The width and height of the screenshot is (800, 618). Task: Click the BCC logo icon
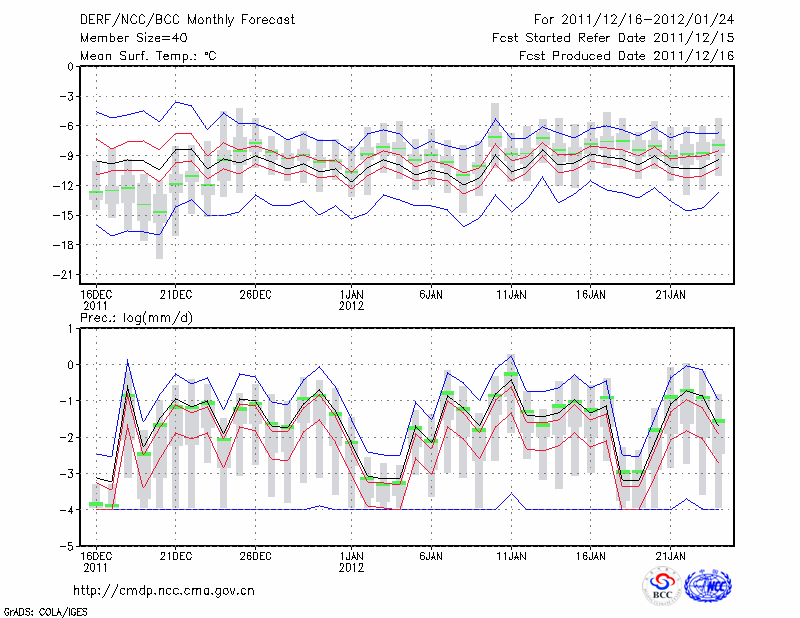pos(660,587)
